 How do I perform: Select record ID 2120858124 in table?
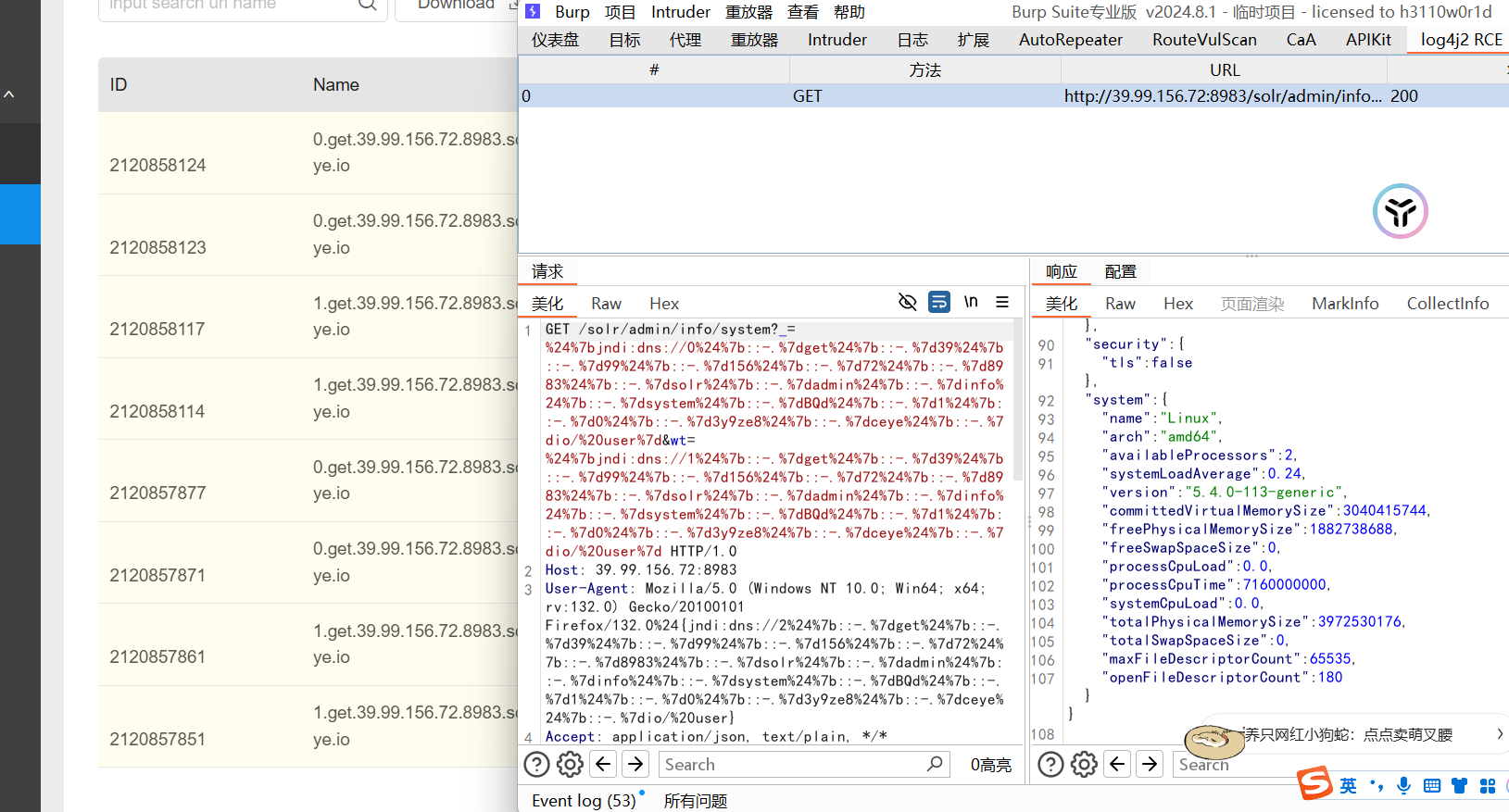tap(157, 165)
